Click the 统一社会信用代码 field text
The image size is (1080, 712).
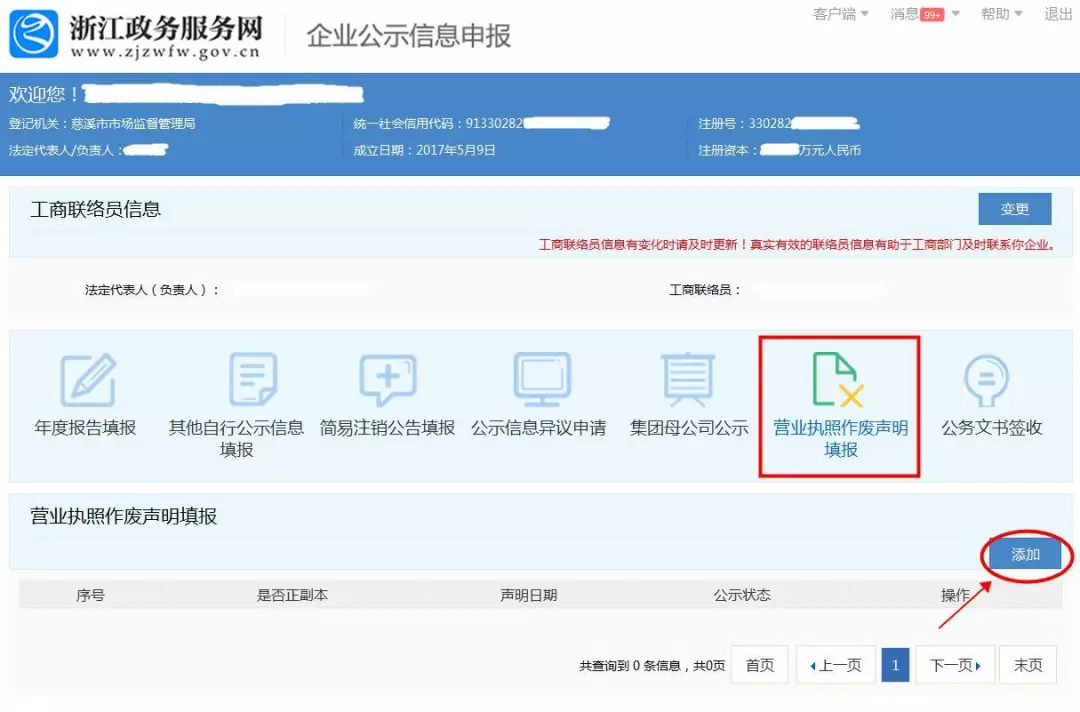click(x=481, y=123)
